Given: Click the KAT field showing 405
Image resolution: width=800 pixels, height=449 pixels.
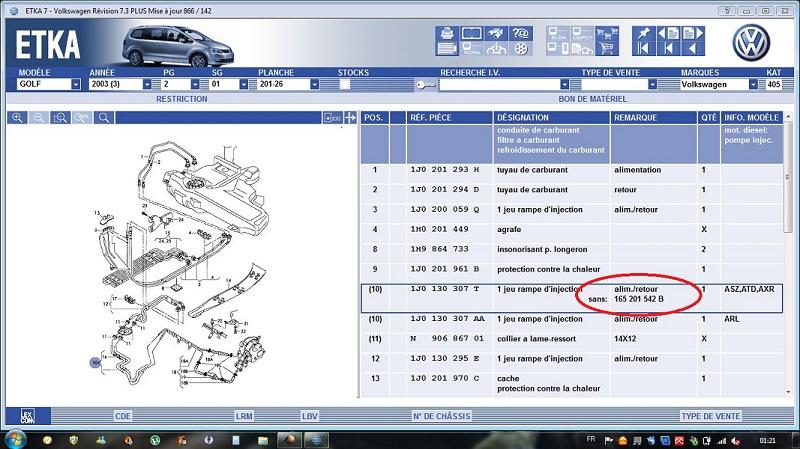Looking at the screenshot, I should coord(774,84).
